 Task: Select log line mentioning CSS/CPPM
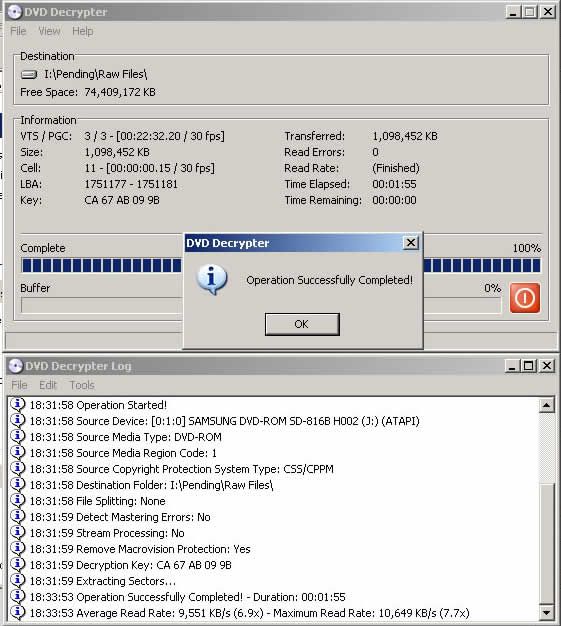click(181, 469)
